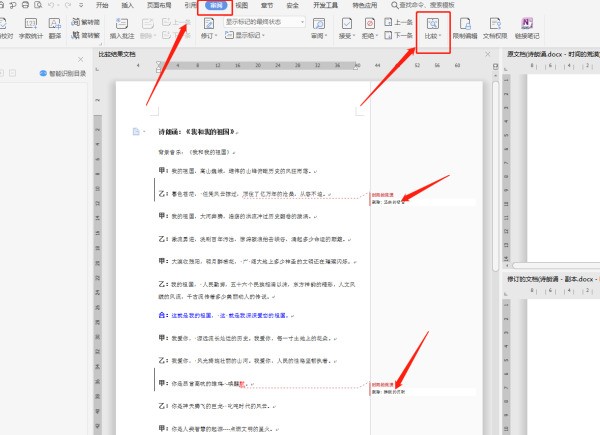Image resolution: width=600 pixels, height=435 pixels.
Task: Click 智能识别目录 in navigation pane
Action: pos(63,73)
